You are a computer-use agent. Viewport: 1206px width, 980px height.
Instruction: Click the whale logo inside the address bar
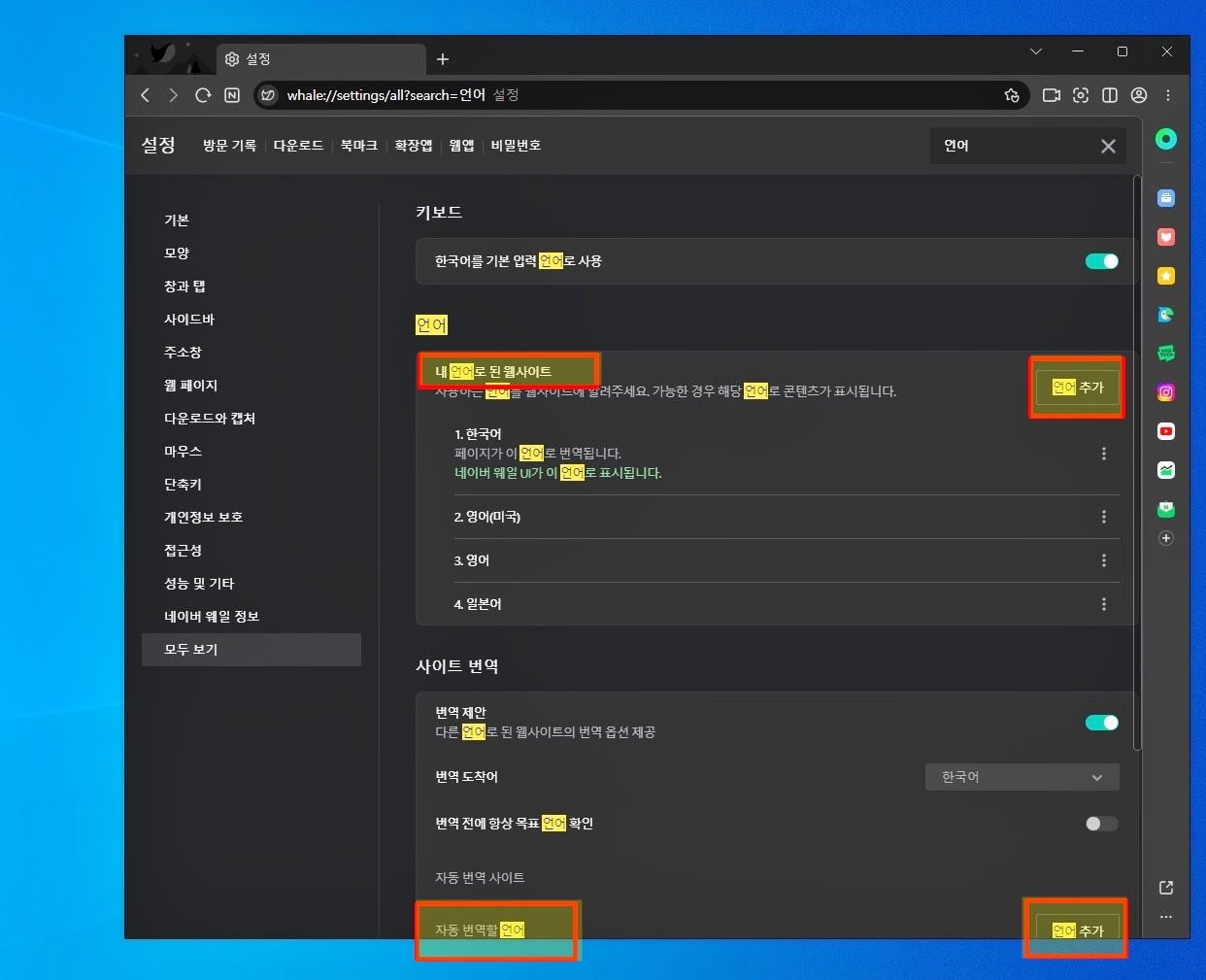pos(268,95)
